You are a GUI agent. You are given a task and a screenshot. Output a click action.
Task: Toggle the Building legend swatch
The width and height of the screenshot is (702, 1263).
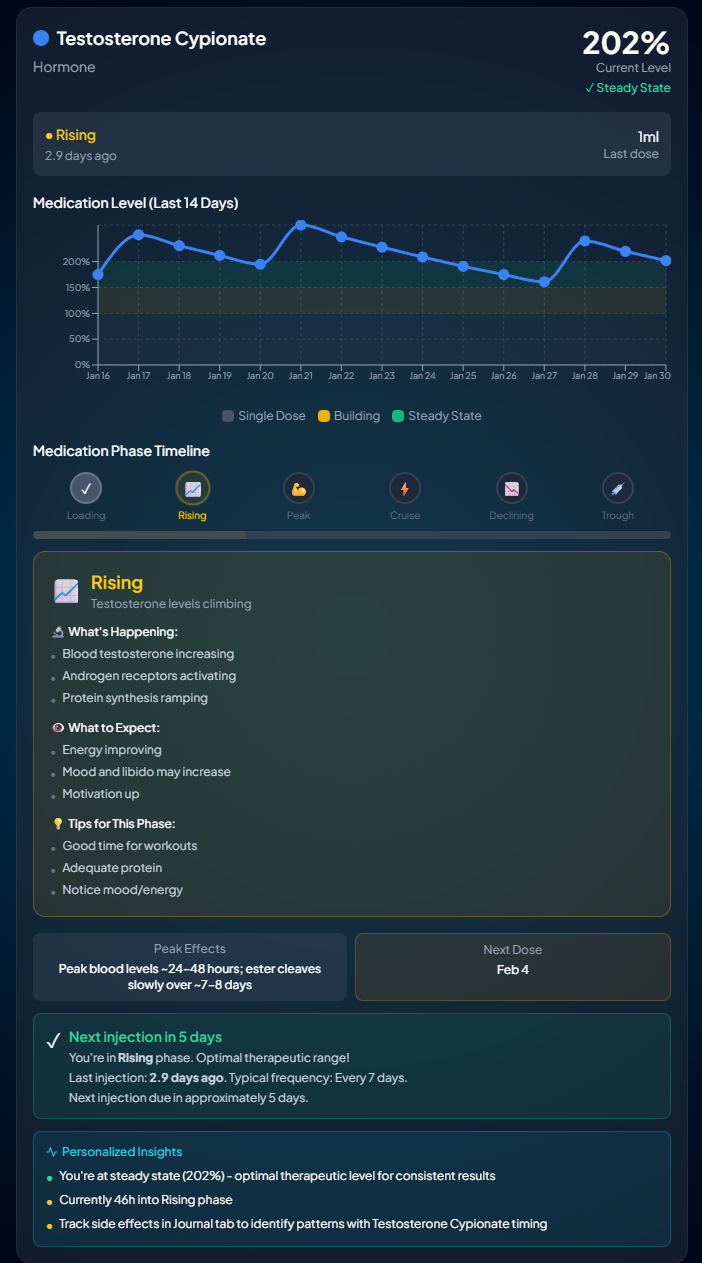(324, 416)
